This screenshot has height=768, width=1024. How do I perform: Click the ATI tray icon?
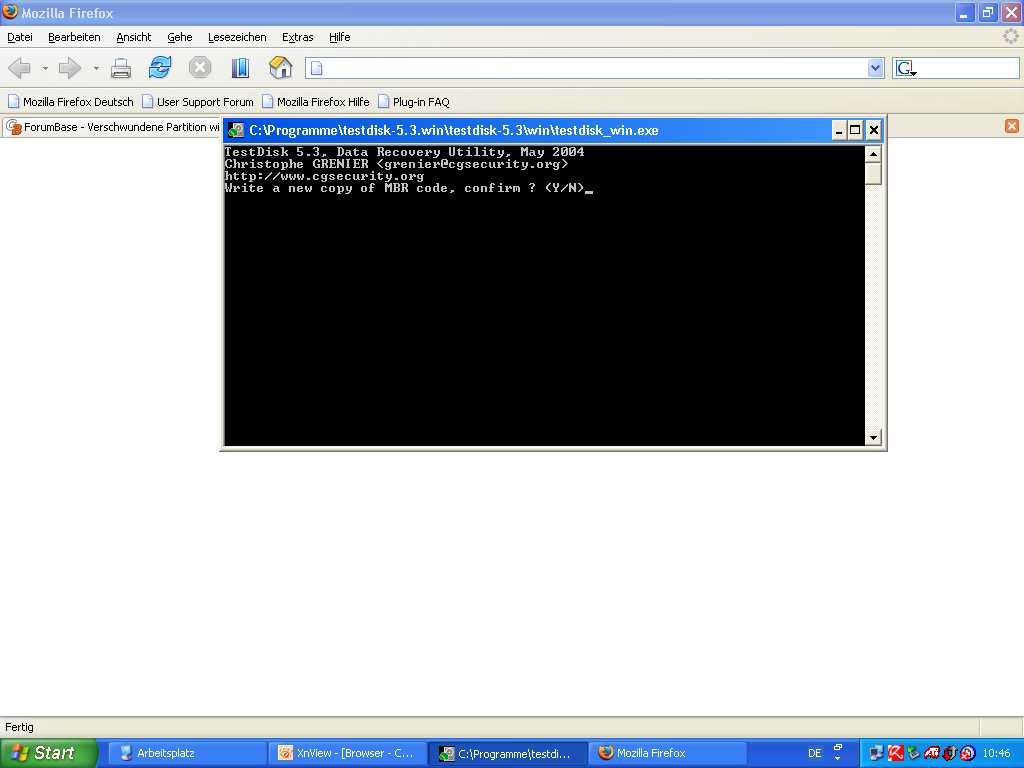(x=931, y=753)
